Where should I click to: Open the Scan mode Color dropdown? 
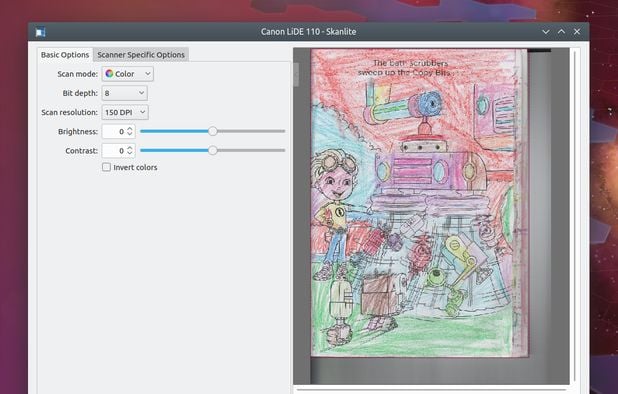128,74
